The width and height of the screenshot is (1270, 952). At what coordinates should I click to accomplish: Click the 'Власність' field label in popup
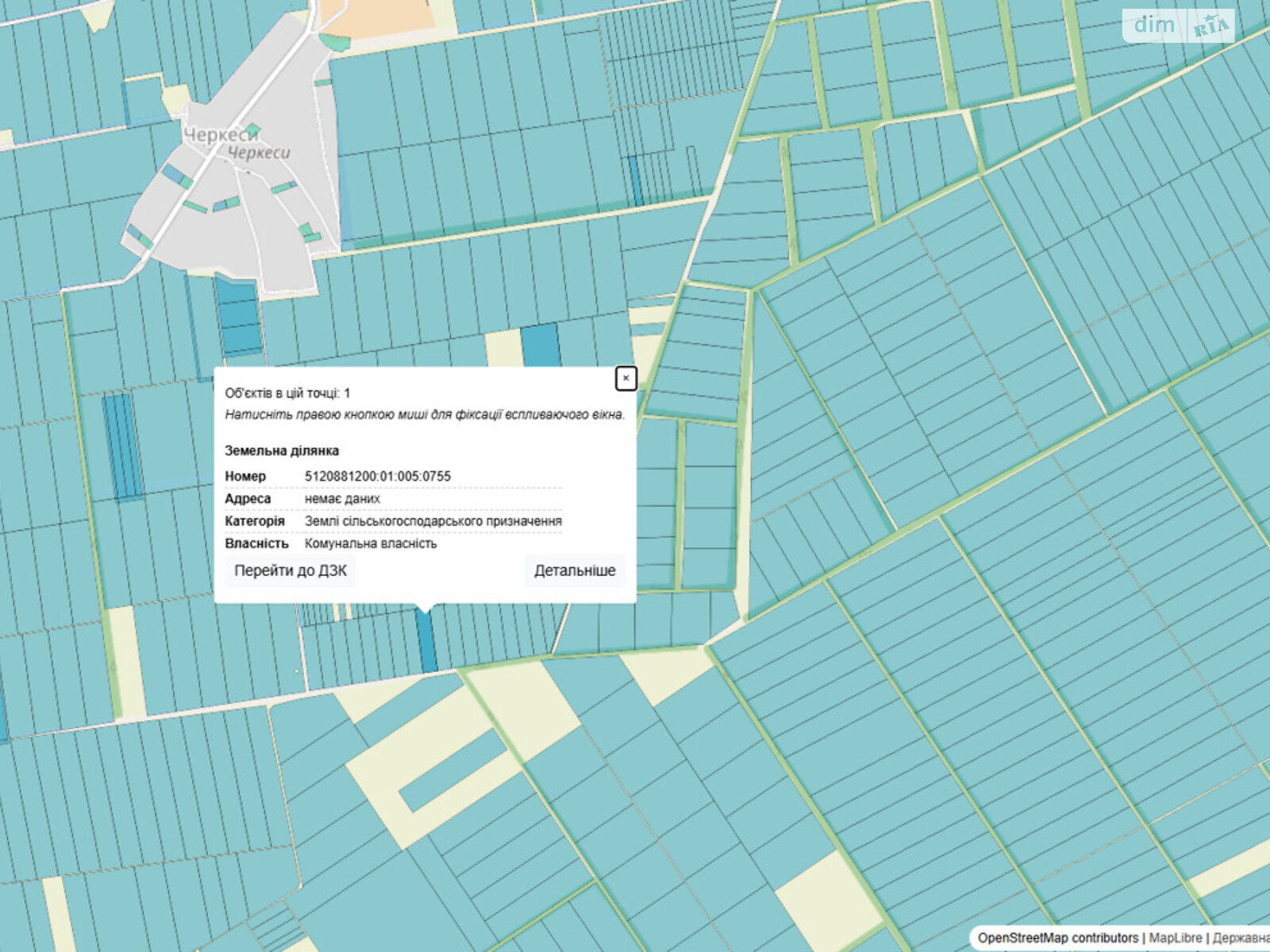point(256,543)
